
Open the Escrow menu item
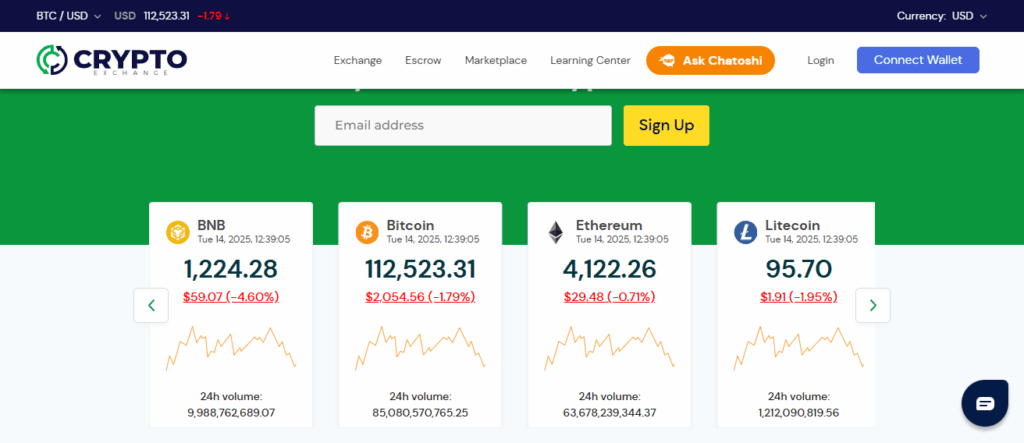point(423,60)
